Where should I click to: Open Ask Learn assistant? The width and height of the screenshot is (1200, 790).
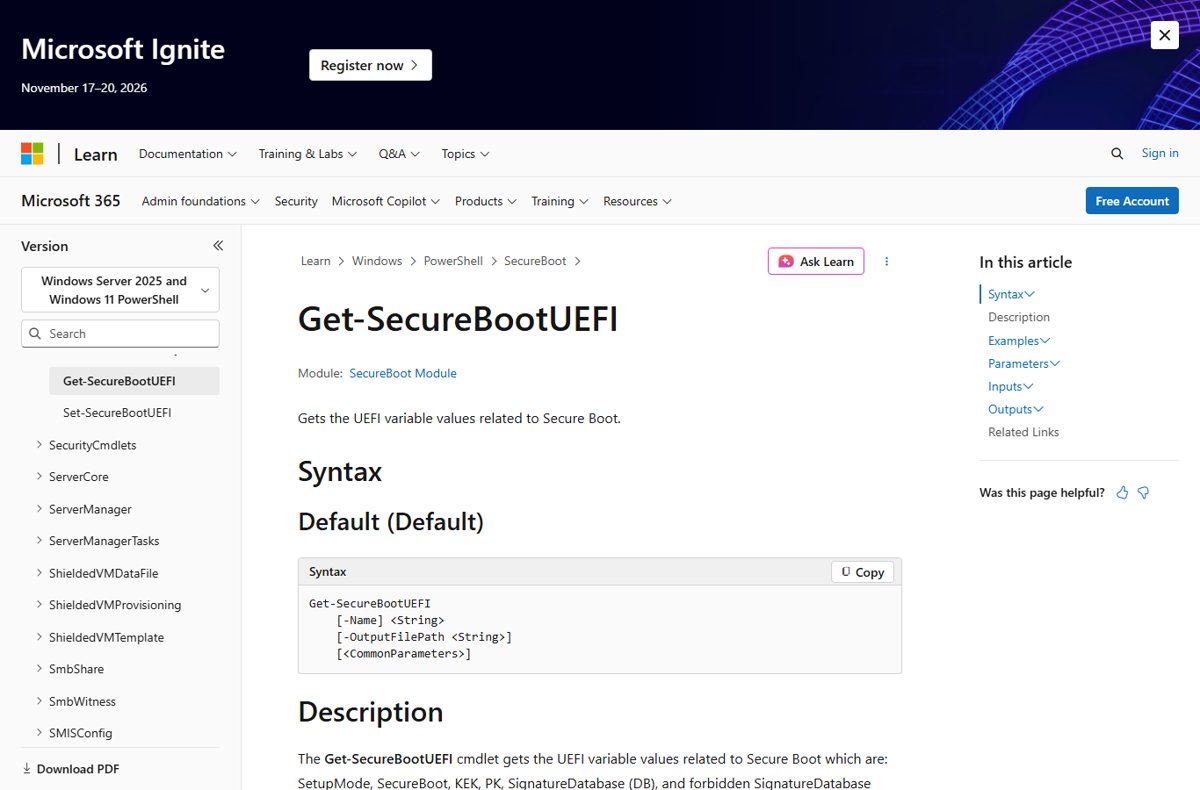[816, 261]
